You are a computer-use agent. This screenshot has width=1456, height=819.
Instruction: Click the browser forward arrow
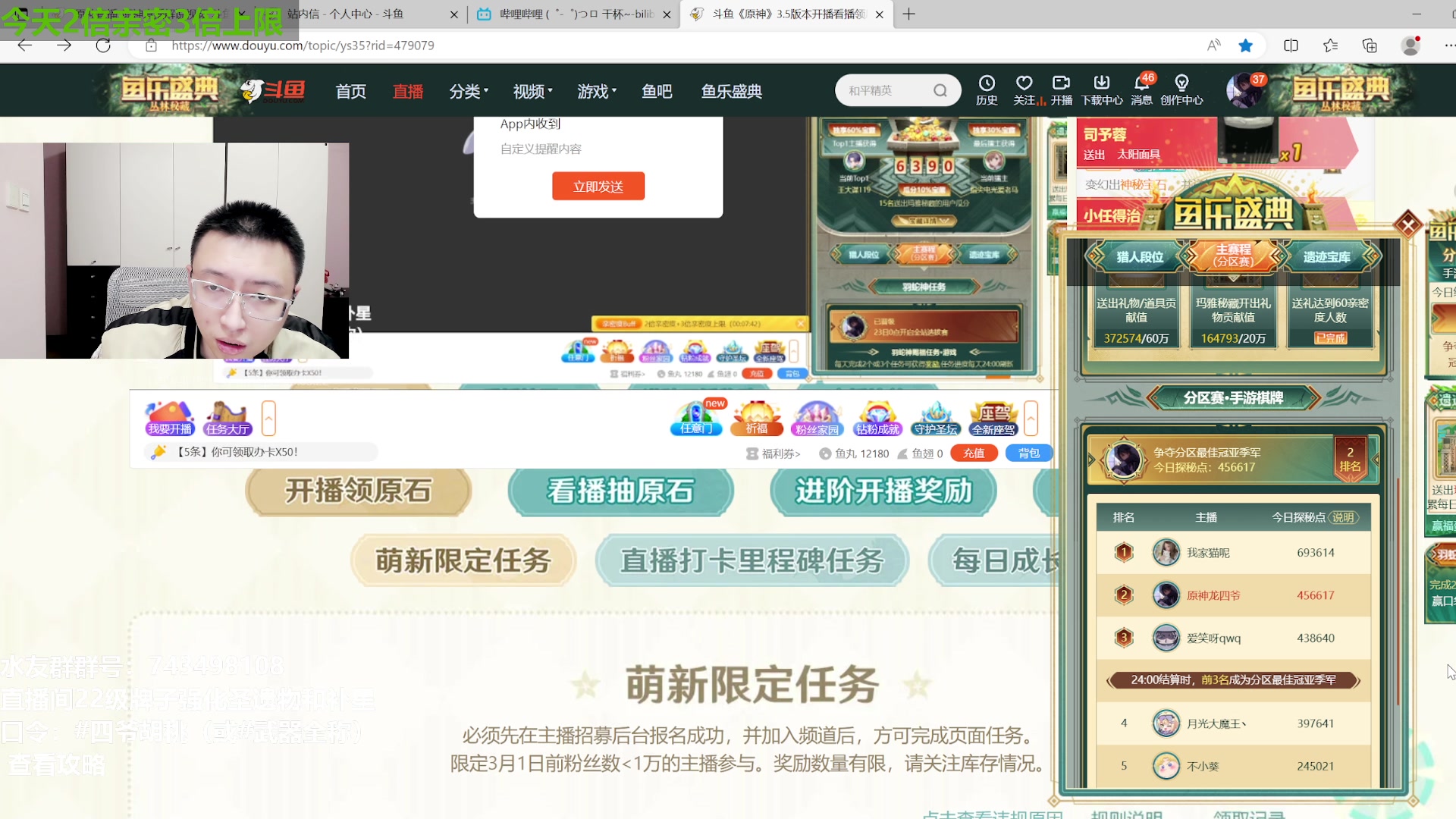(x=64, y=45)
